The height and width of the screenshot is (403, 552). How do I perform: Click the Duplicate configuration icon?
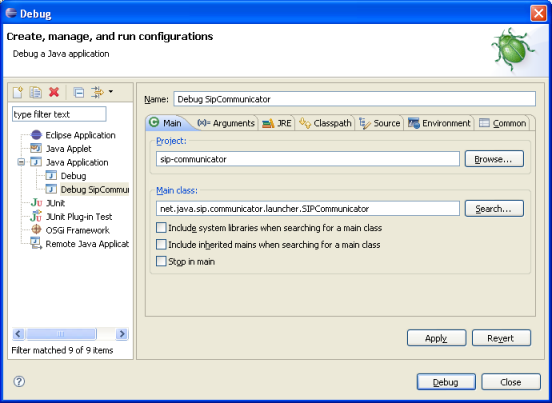pos(36,93)
